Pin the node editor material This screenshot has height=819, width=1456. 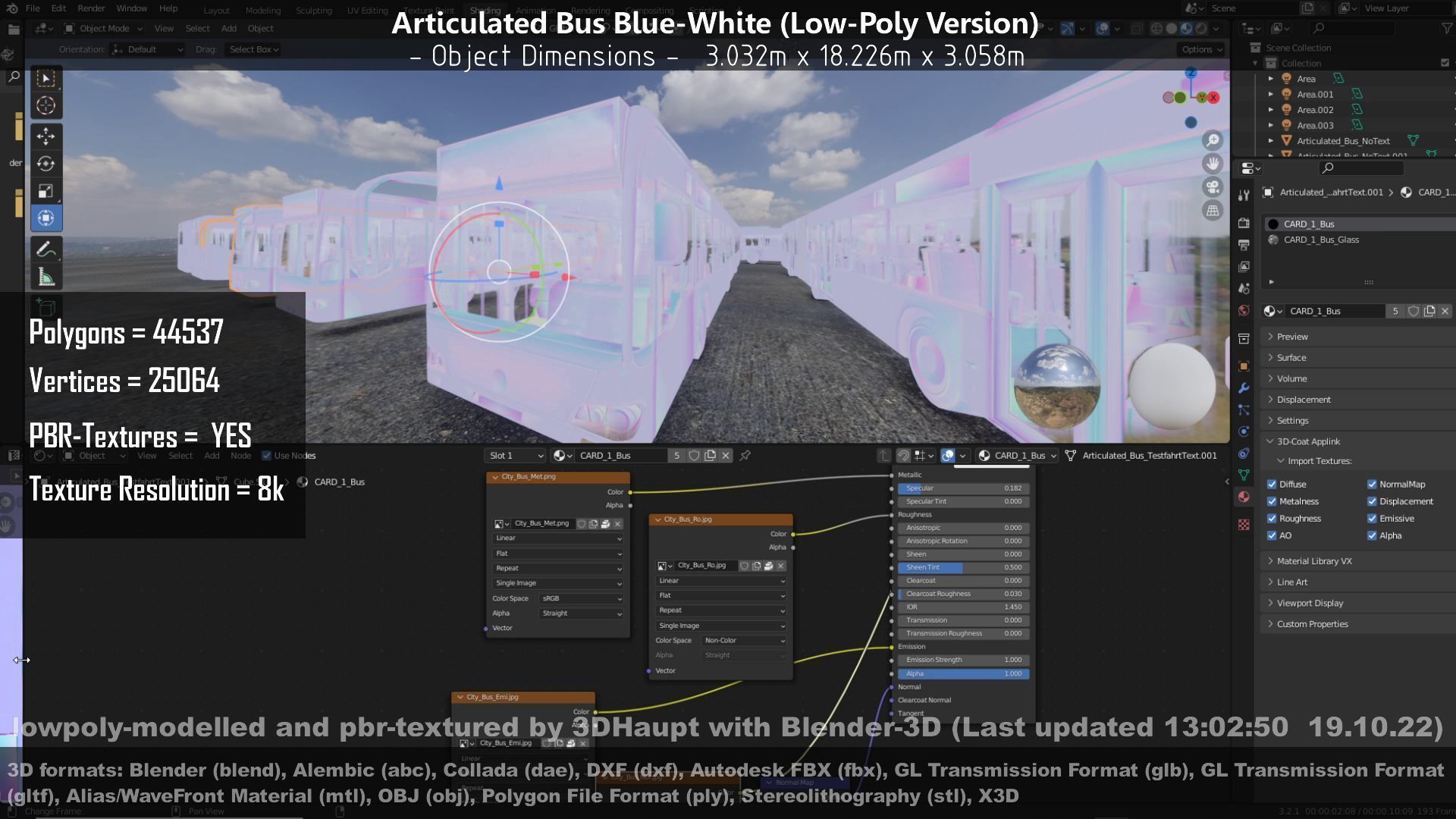[x=745, y=456]
